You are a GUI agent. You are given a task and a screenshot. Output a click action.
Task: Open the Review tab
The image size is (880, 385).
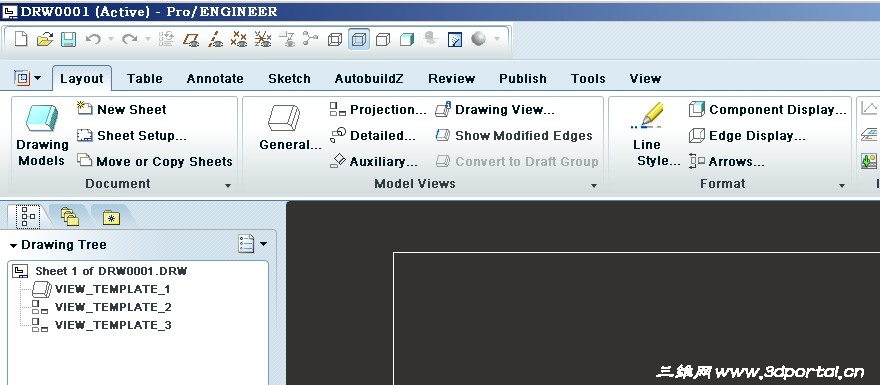[451, 79]
